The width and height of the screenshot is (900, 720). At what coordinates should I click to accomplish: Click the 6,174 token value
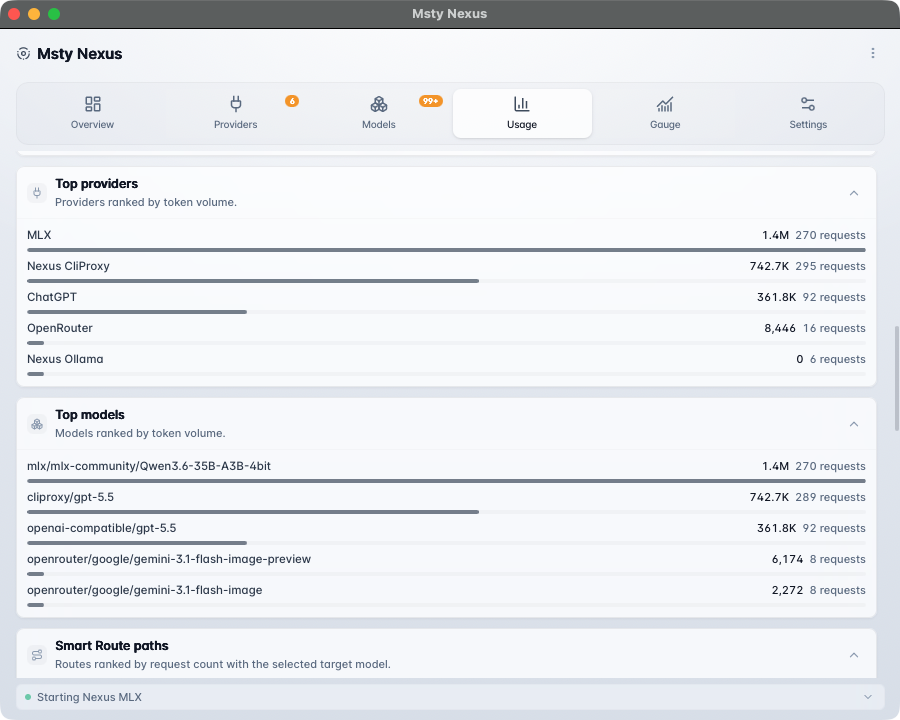[x=787, y=559]
